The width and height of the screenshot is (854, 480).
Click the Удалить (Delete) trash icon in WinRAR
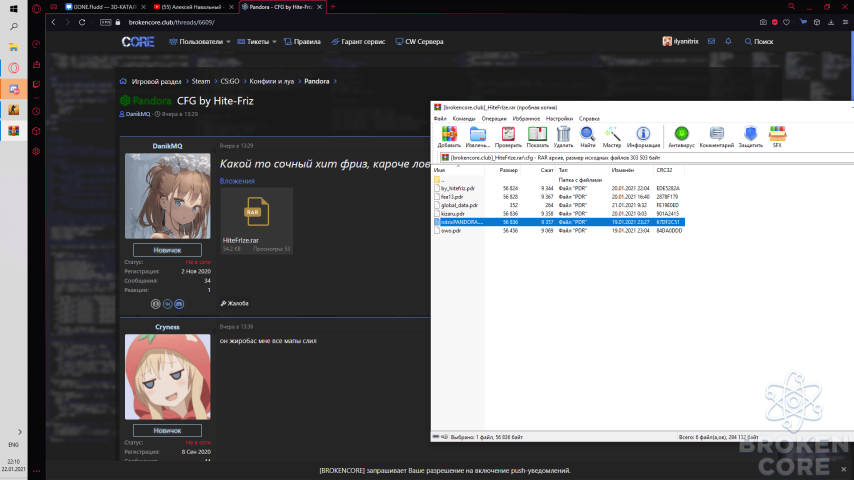pos(563,137)
